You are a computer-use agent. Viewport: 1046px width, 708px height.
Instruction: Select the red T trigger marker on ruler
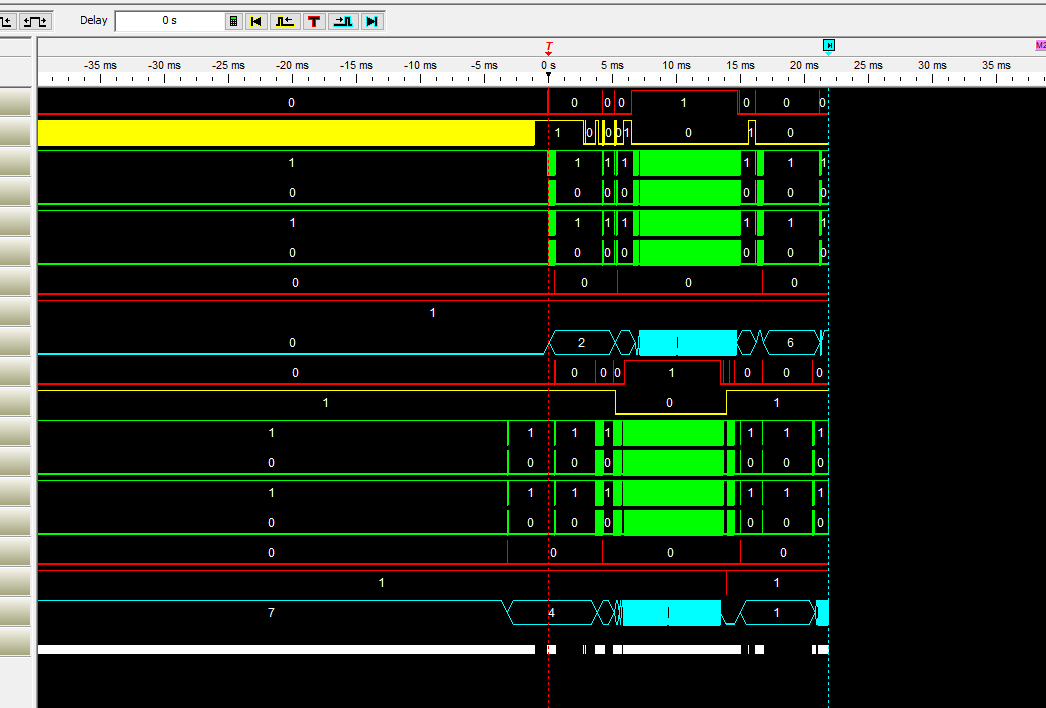click(x=548, y=49)
